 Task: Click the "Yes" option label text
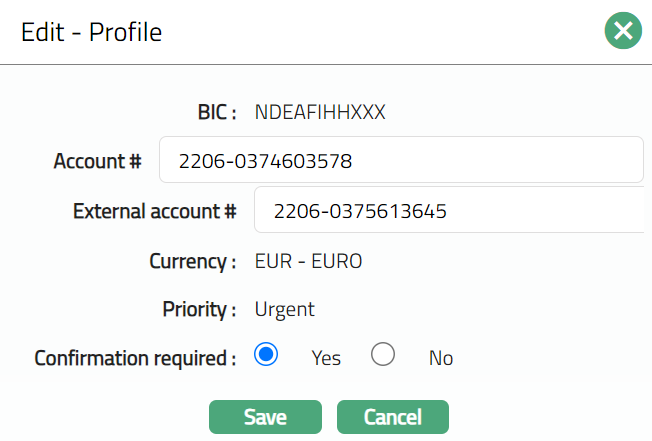click(x=326, y=358)
